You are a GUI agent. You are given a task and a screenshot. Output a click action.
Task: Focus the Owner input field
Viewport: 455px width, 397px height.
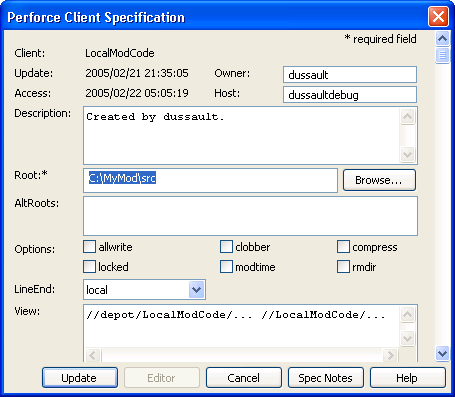(x=350, y=74)
